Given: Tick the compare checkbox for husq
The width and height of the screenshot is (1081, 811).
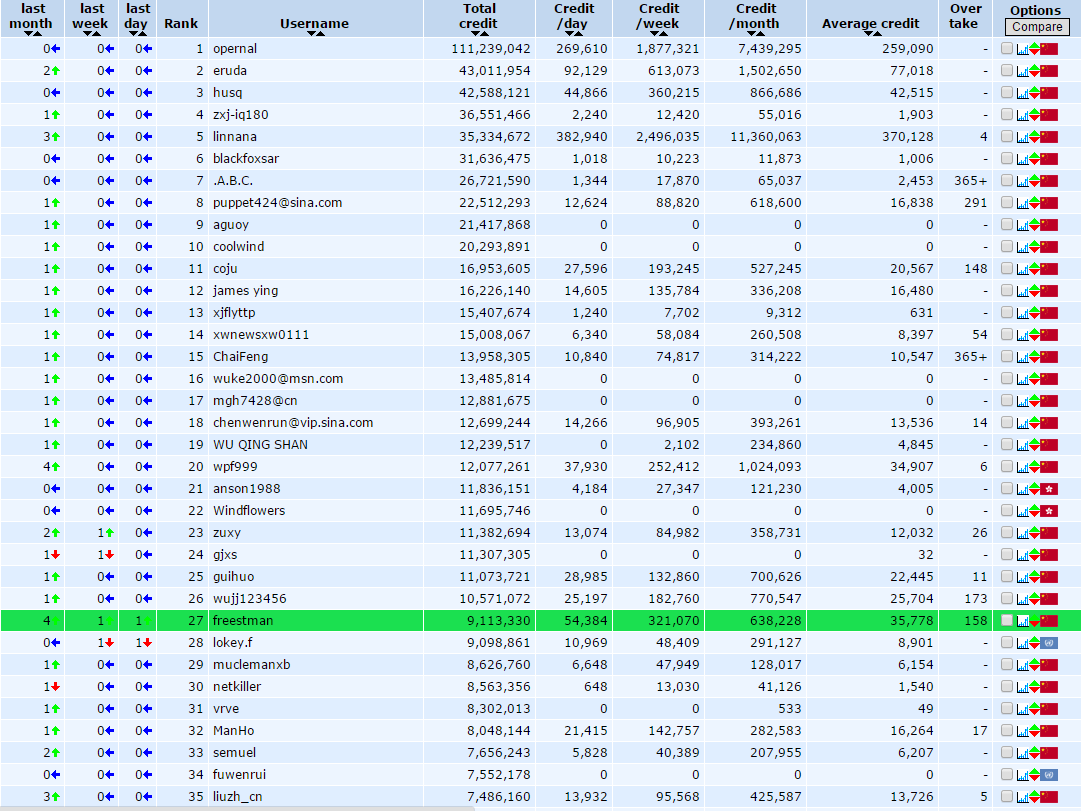Looking at the screenshot, I should pyautogui.click(x=1007, y=92).
